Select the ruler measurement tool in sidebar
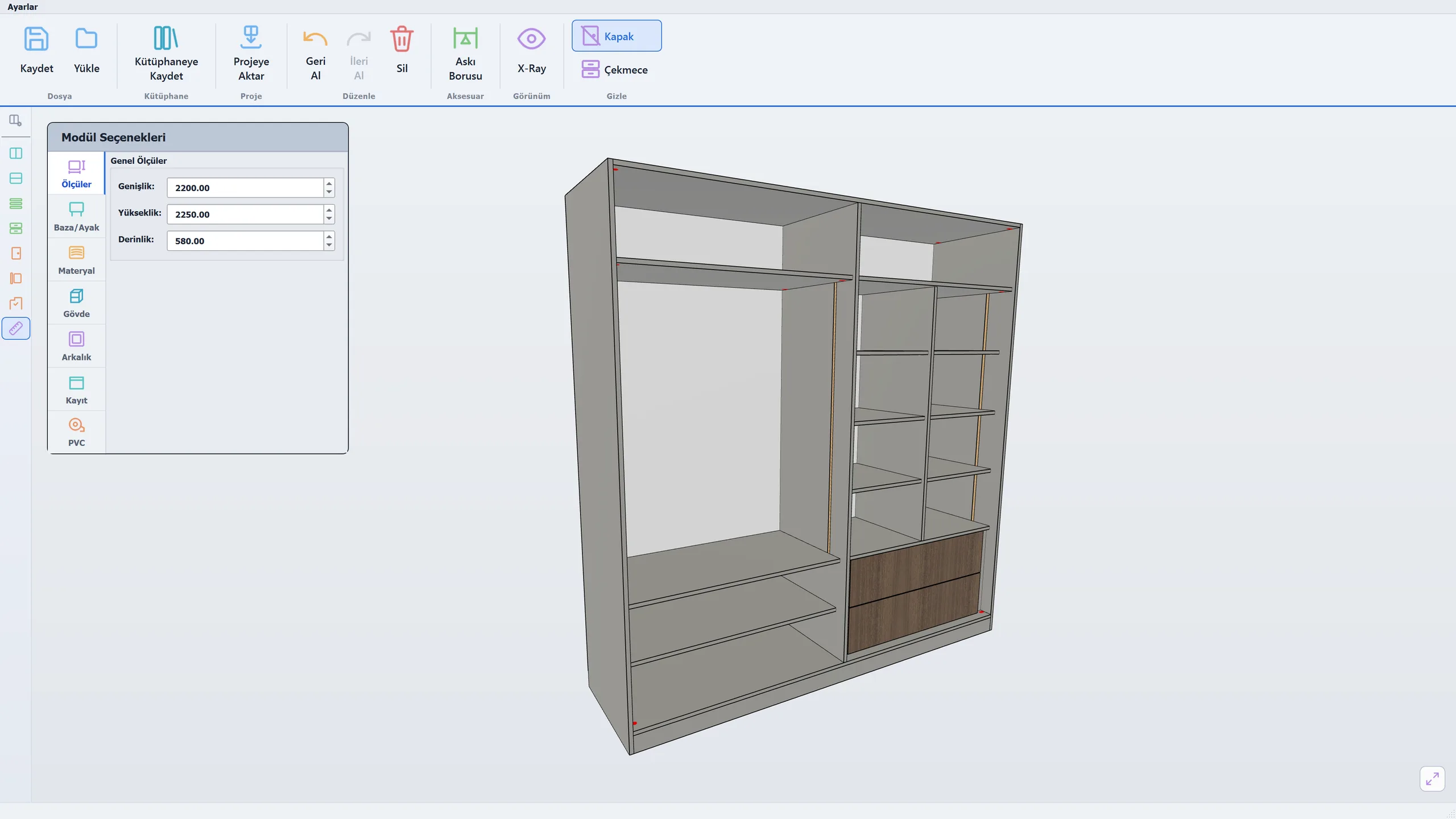 click(x=16, y=328)
